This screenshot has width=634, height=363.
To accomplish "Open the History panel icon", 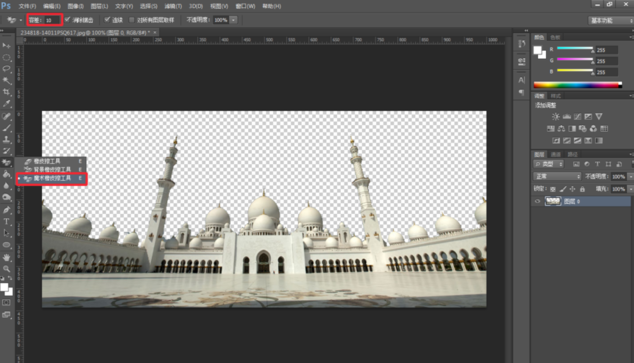I will click(522, 44).
